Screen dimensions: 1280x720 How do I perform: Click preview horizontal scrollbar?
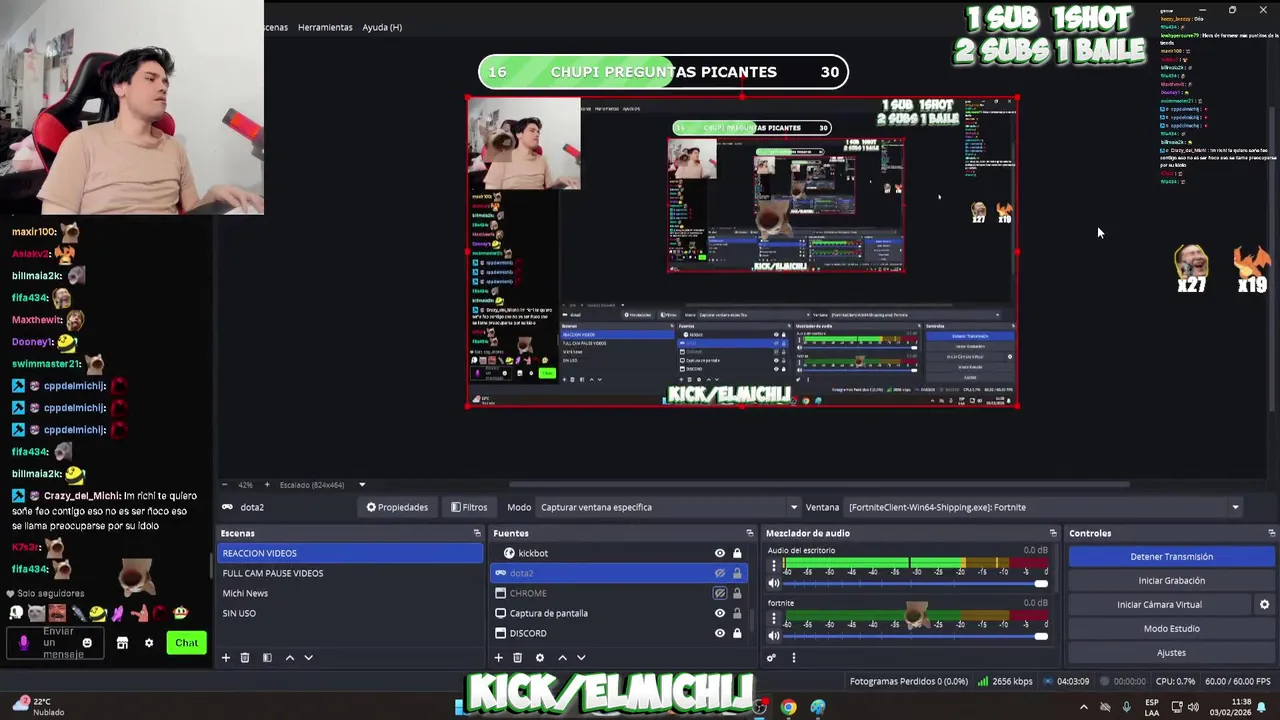coord(820,485)
